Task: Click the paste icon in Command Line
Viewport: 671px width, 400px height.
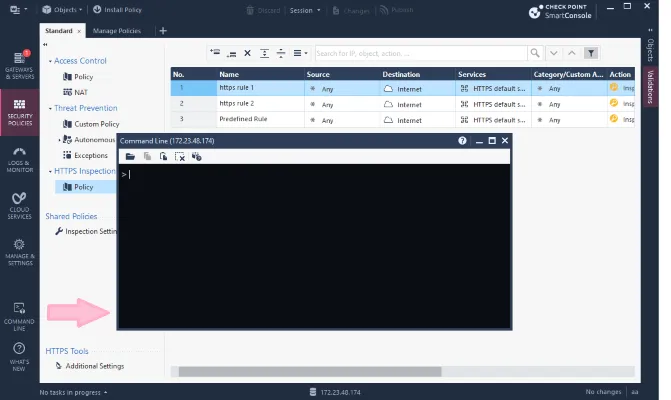Action: click(x=163, y=157)
